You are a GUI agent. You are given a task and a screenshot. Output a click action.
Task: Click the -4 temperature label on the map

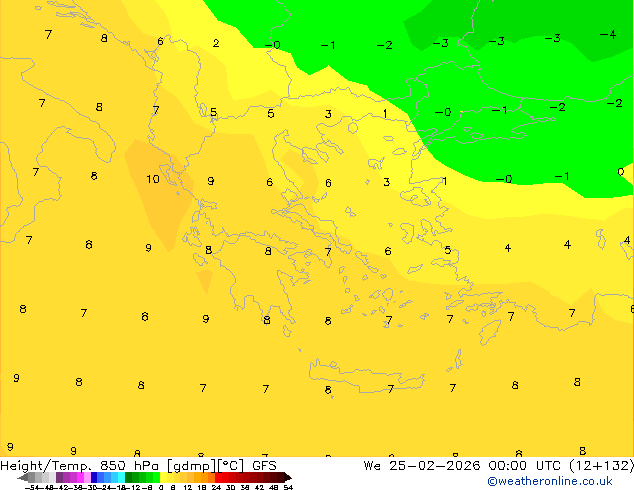(608, 35)
